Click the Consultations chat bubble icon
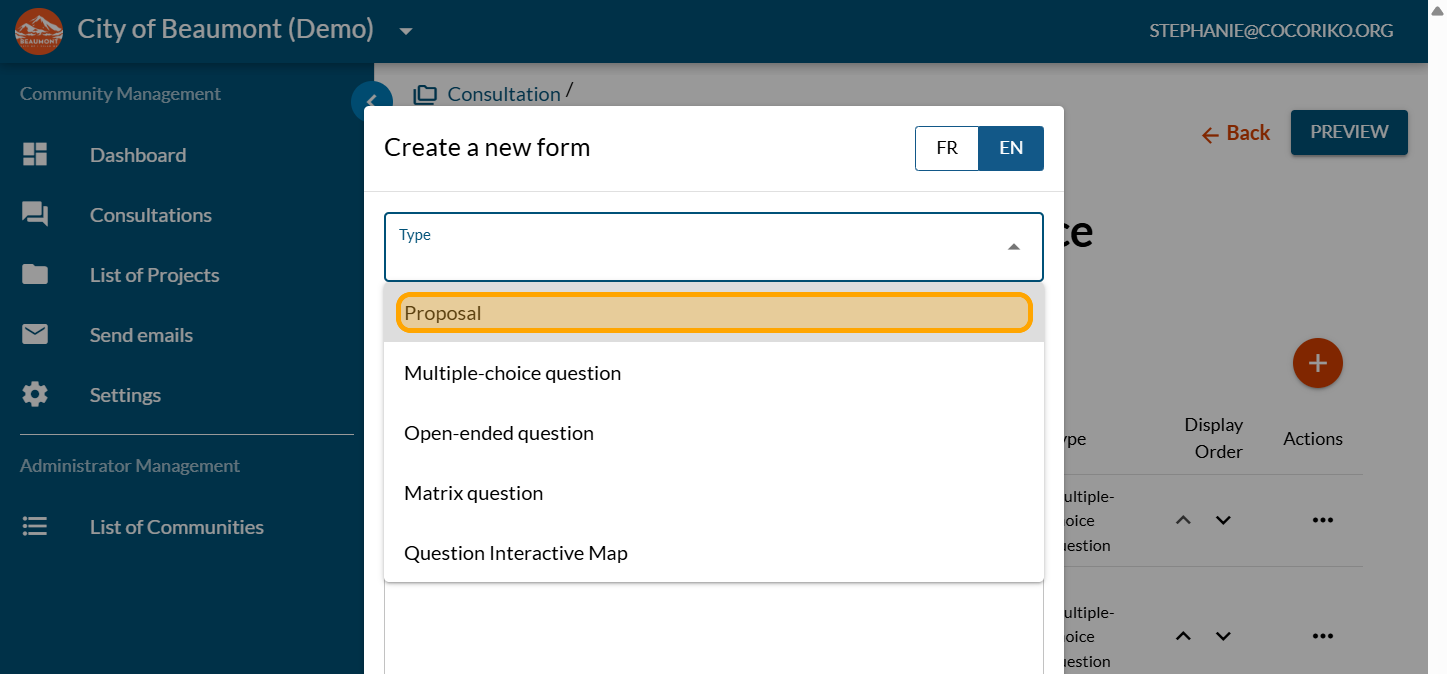The height and width of the screenshot is (674, 1447). (35, 215)
